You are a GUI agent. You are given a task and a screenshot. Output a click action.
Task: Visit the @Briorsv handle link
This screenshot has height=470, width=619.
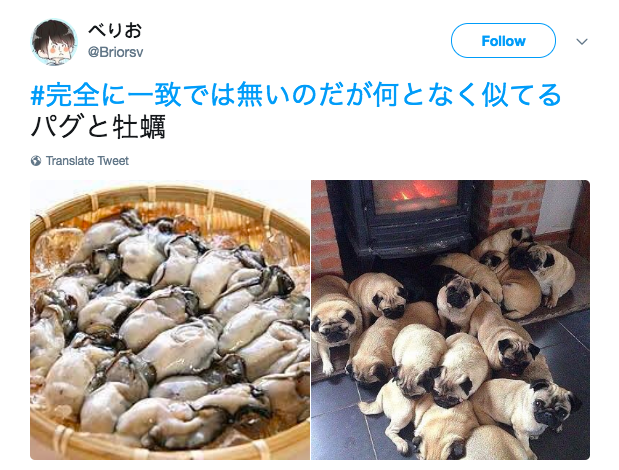(x=115, y=52)
